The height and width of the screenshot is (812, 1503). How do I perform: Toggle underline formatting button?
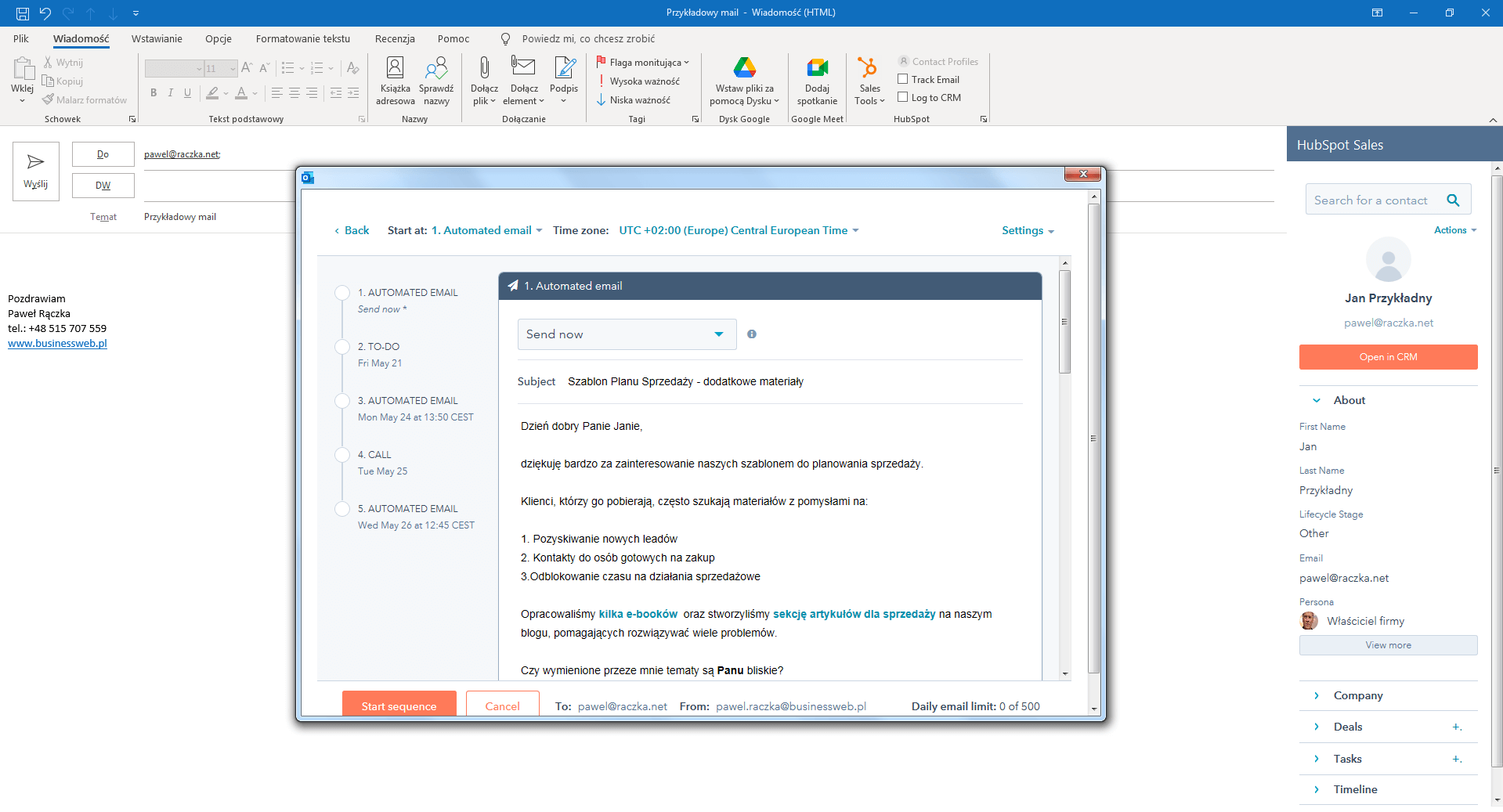tap(187, 93)
